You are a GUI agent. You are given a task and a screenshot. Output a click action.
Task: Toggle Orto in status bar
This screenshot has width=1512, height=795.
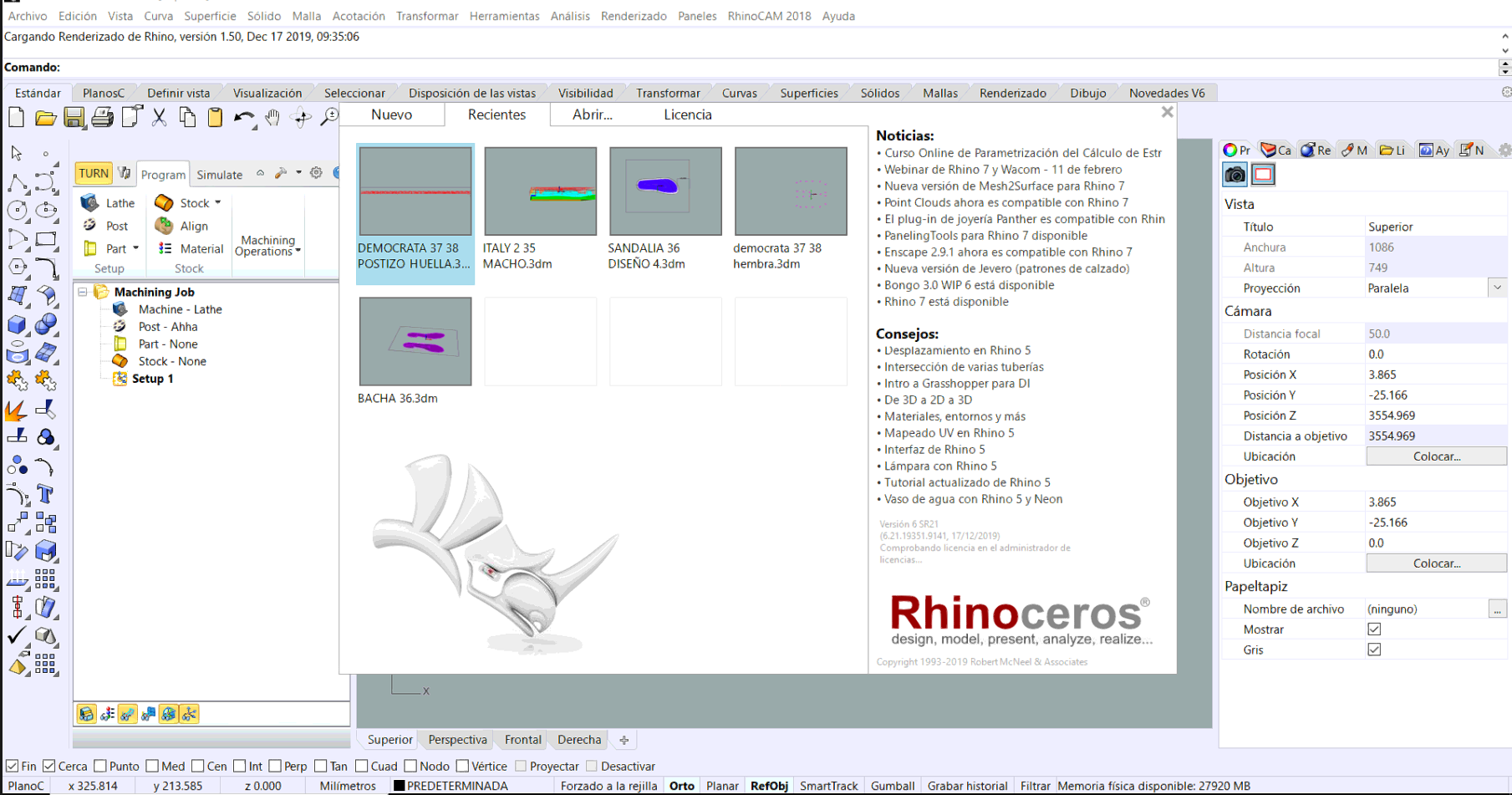click(x=682, y=786)
